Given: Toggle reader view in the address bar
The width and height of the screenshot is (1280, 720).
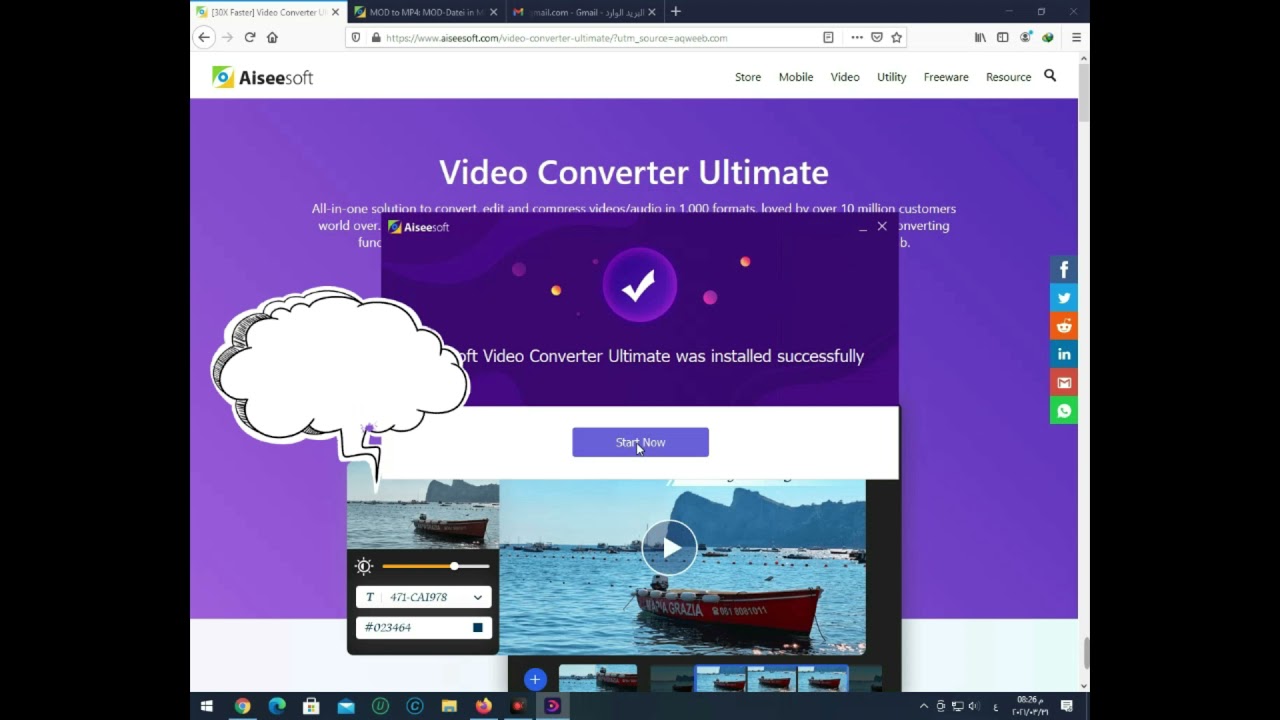Looking at the screenshot, I should (828, 37).
